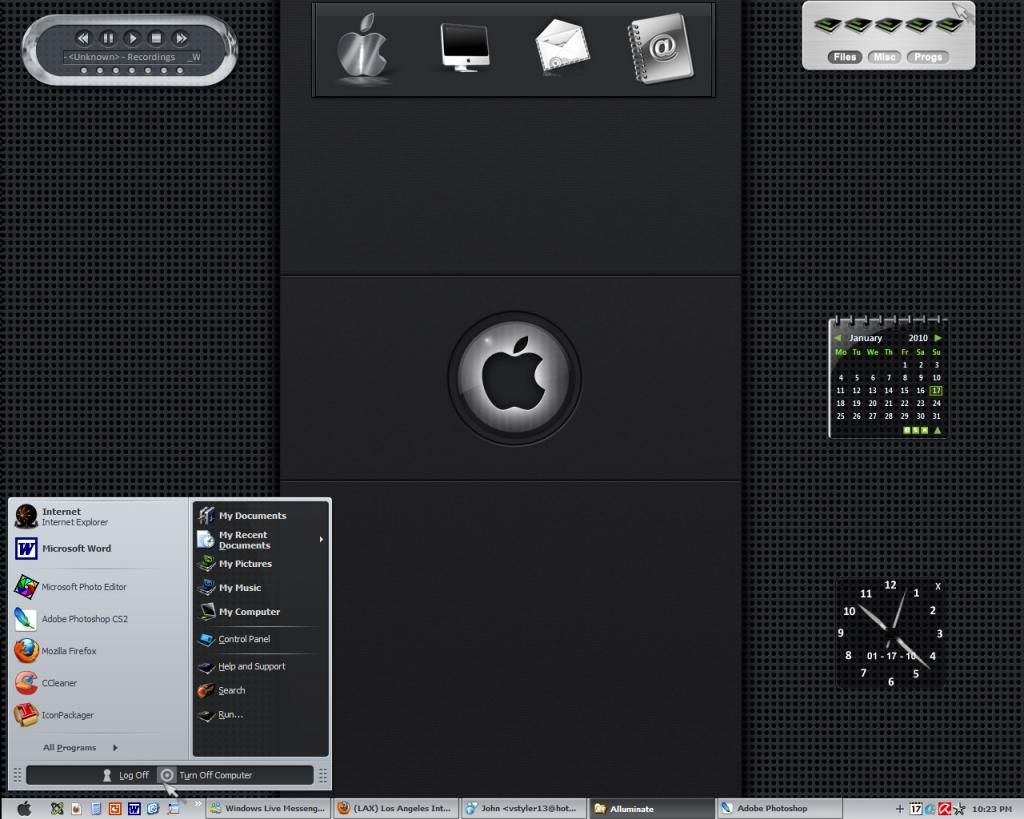Open the calendar 17 tray icon
The height and width of the screenshot is (819, 1024).
coord(916,809)
